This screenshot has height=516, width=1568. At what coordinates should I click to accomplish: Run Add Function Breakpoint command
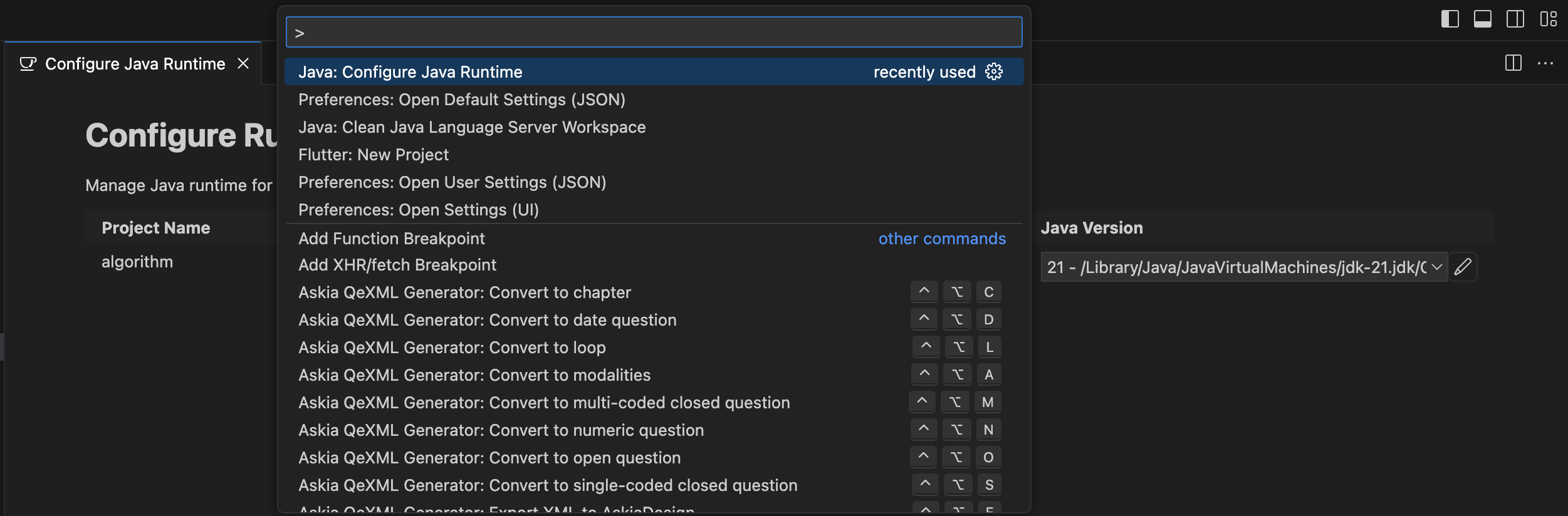click(x=654, y=239)
